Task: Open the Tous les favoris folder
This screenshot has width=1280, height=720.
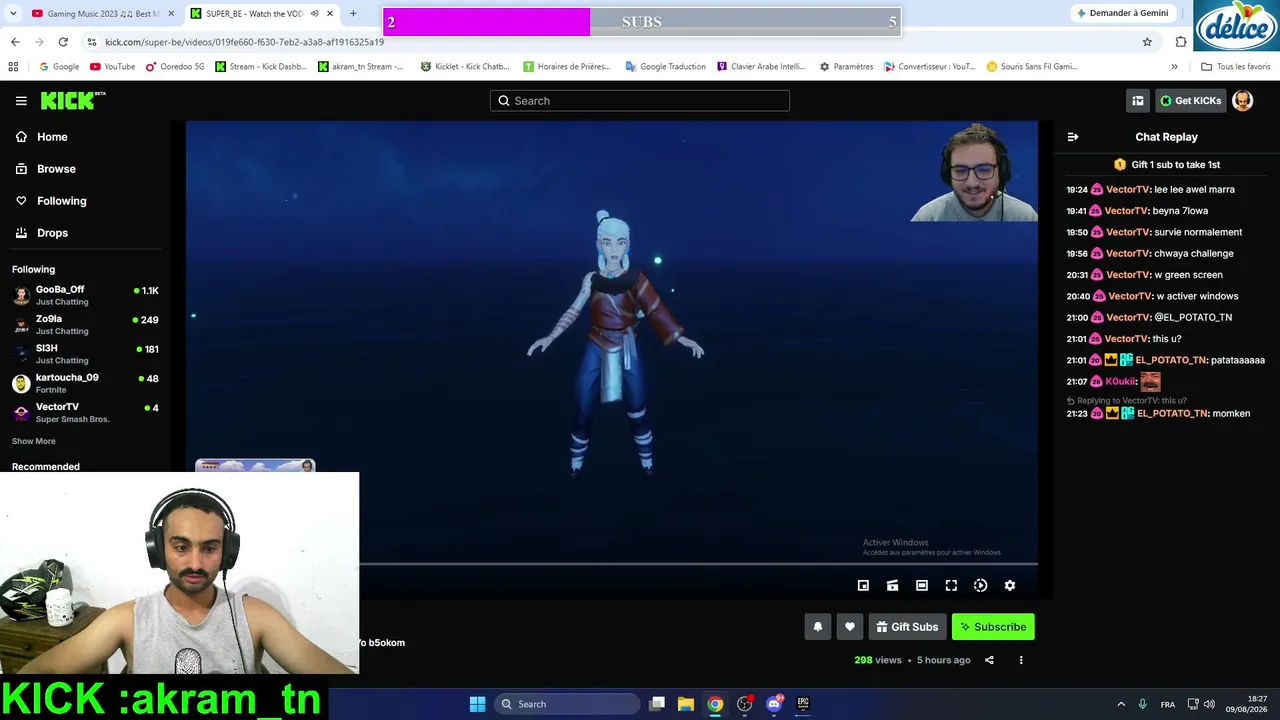Action: (x=1235, y=67)
